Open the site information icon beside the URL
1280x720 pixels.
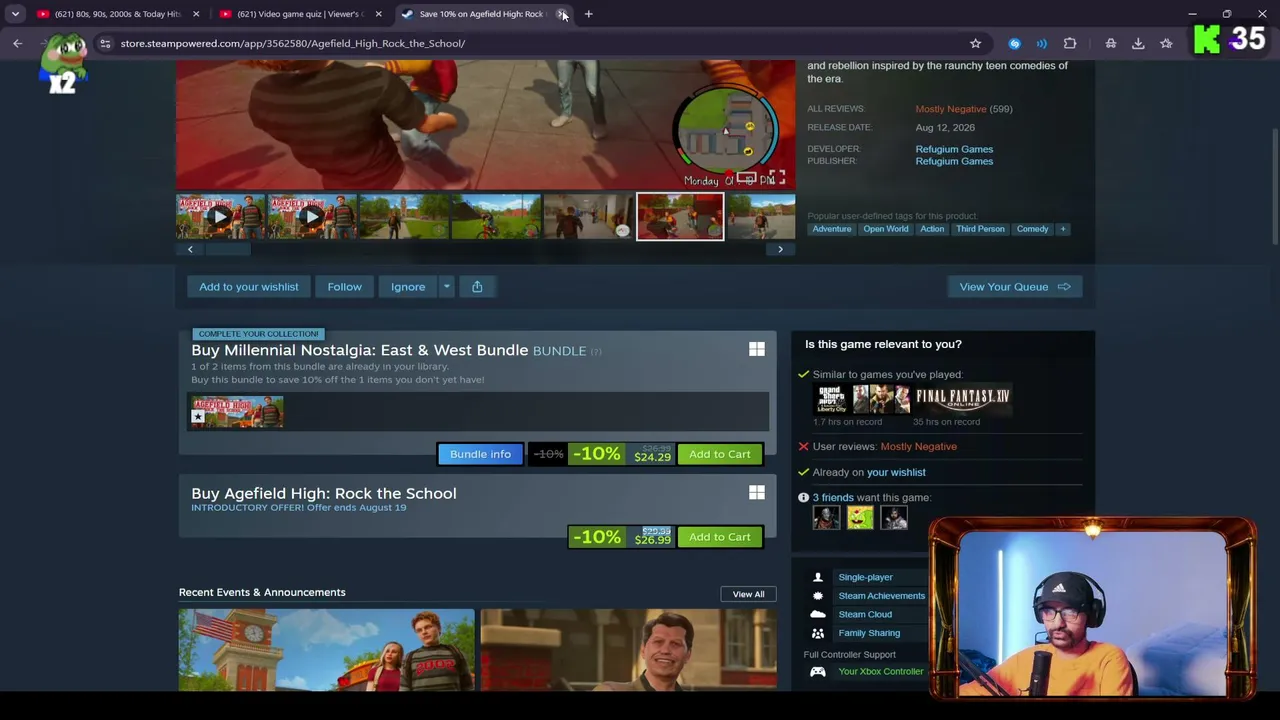point(105,43)
